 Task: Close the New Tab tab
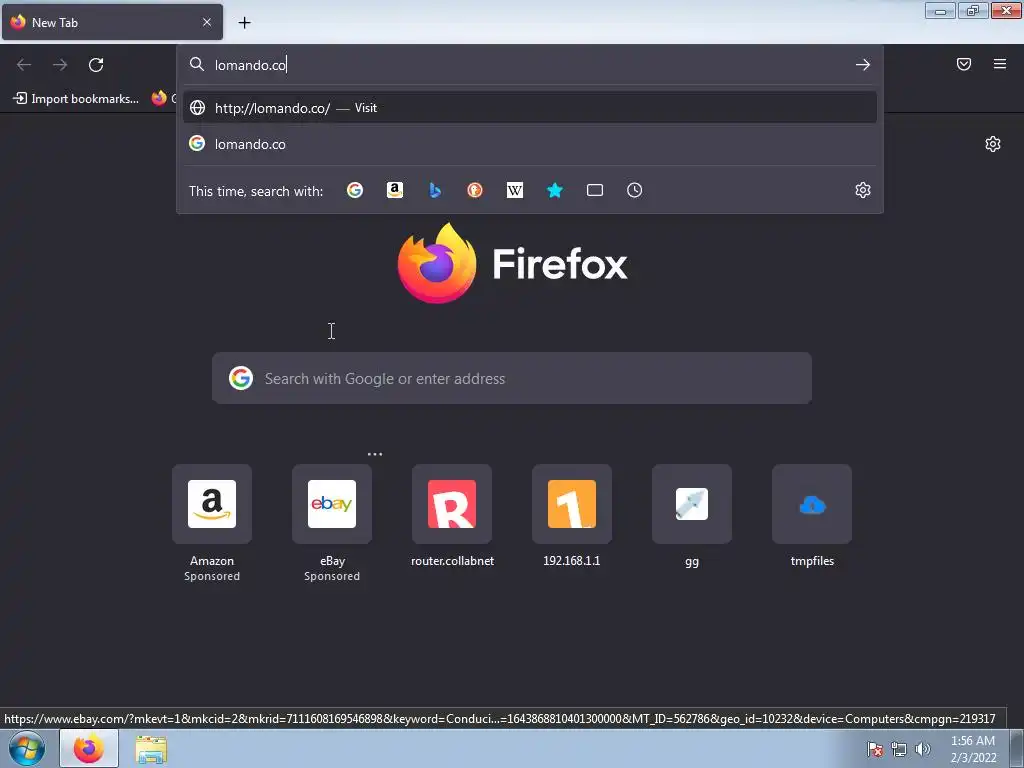[x=206, y=22]
